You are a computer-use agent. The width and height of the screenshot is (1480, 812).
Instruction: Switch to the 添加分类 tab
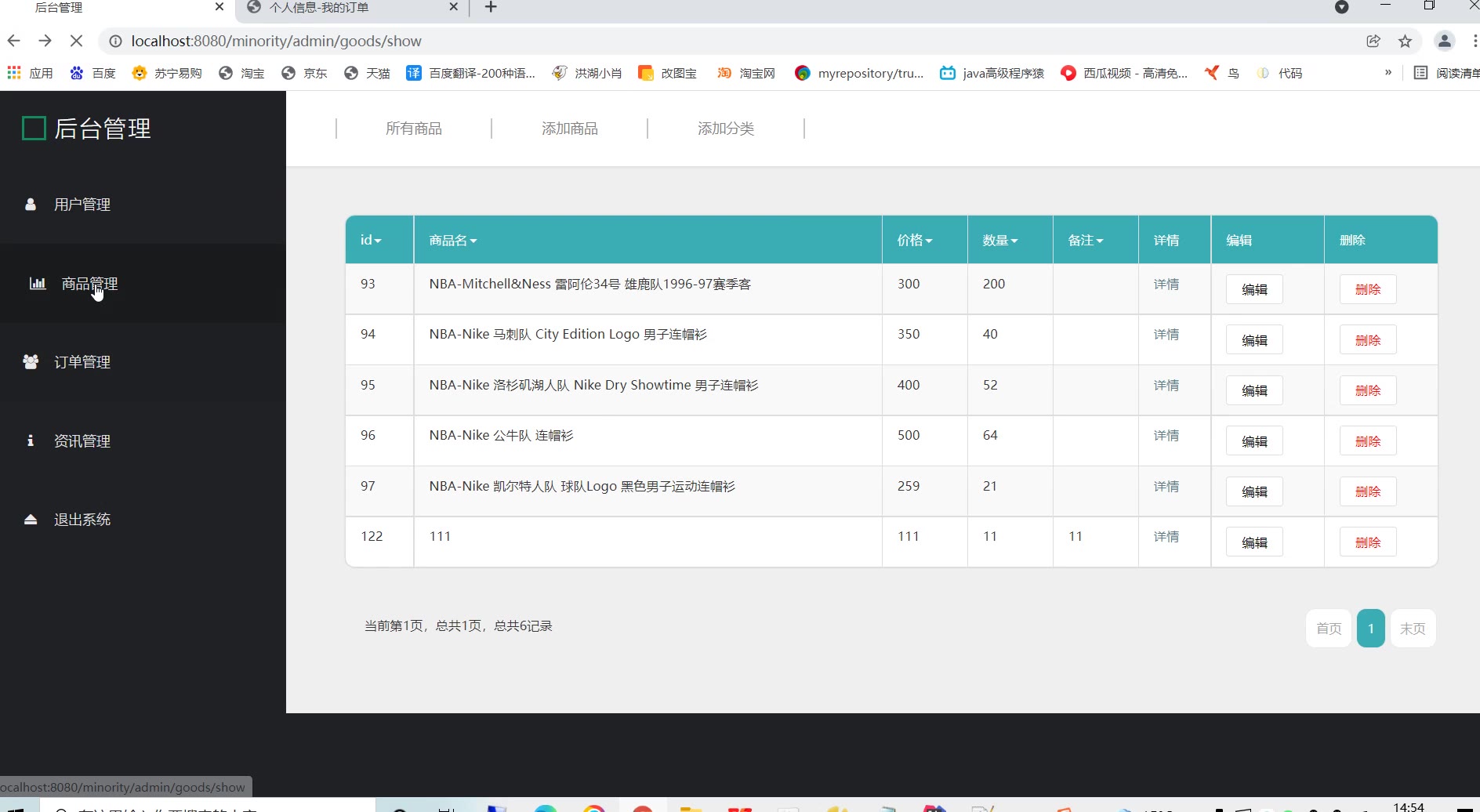726,129
